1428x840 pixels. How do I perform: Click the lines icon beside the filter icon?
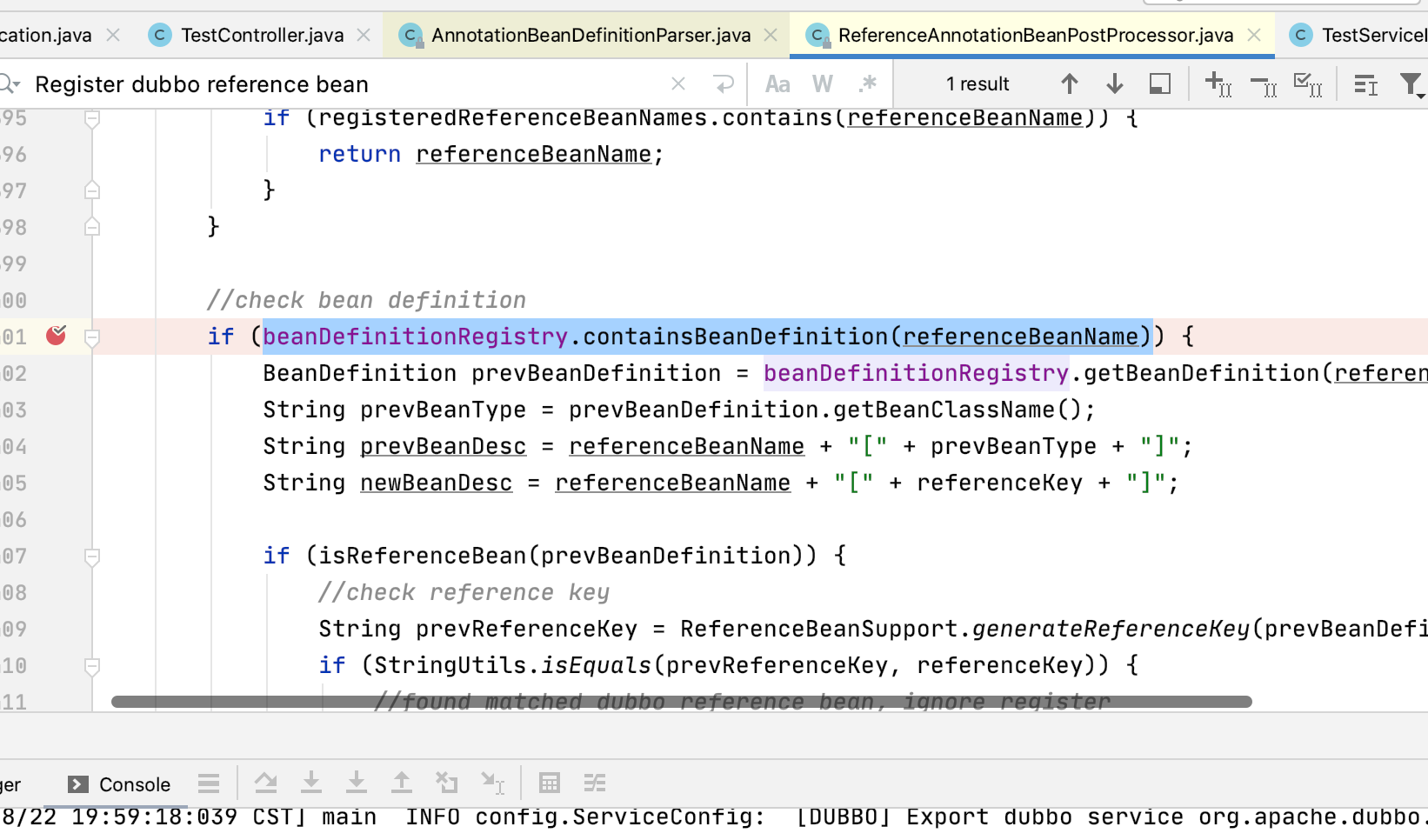[x=1365, y=83]
